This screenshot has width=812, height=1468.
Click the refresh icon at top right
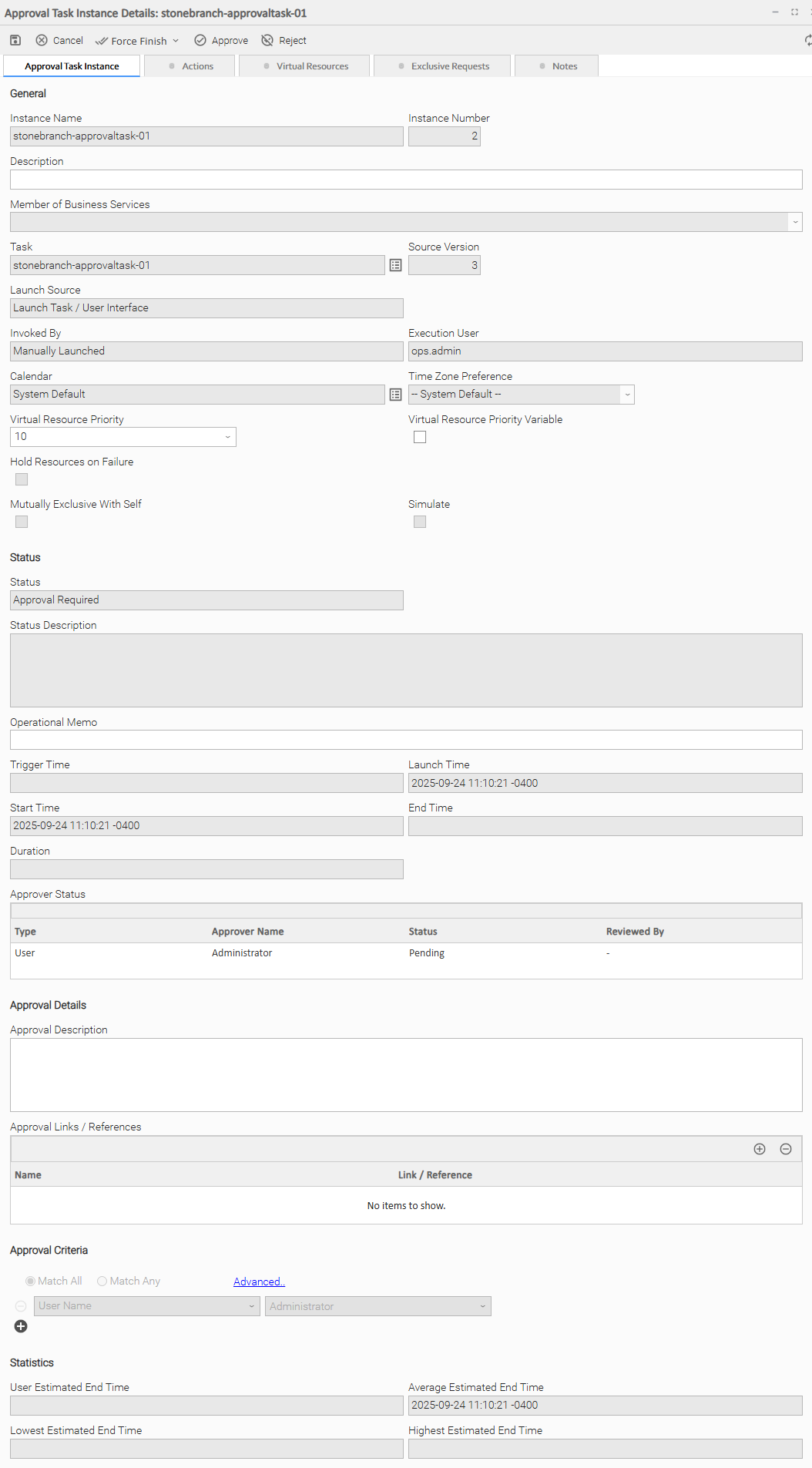807,40
